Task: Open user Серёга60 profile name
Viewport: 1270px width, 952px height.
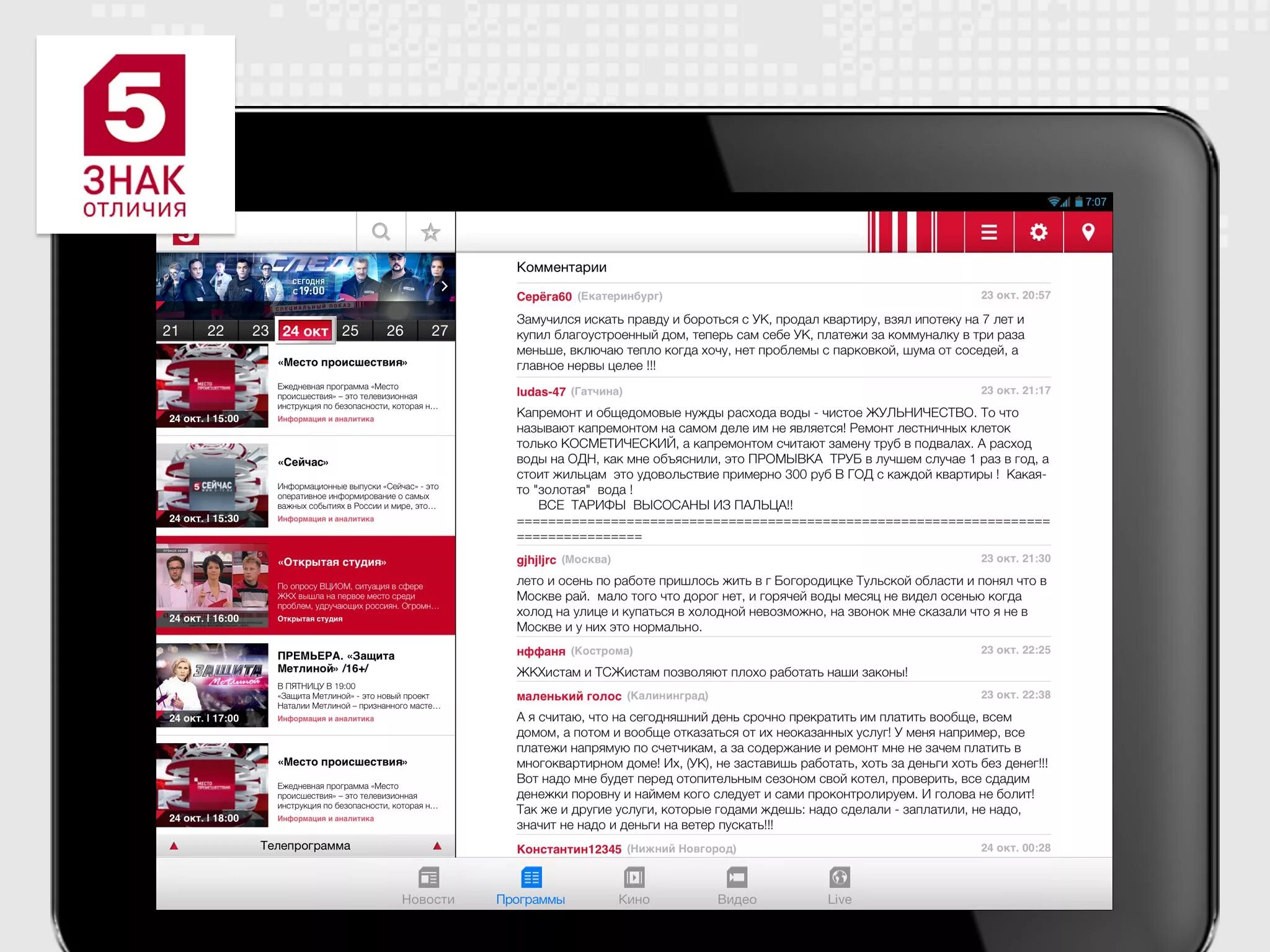Action: (x=544, y=296)
